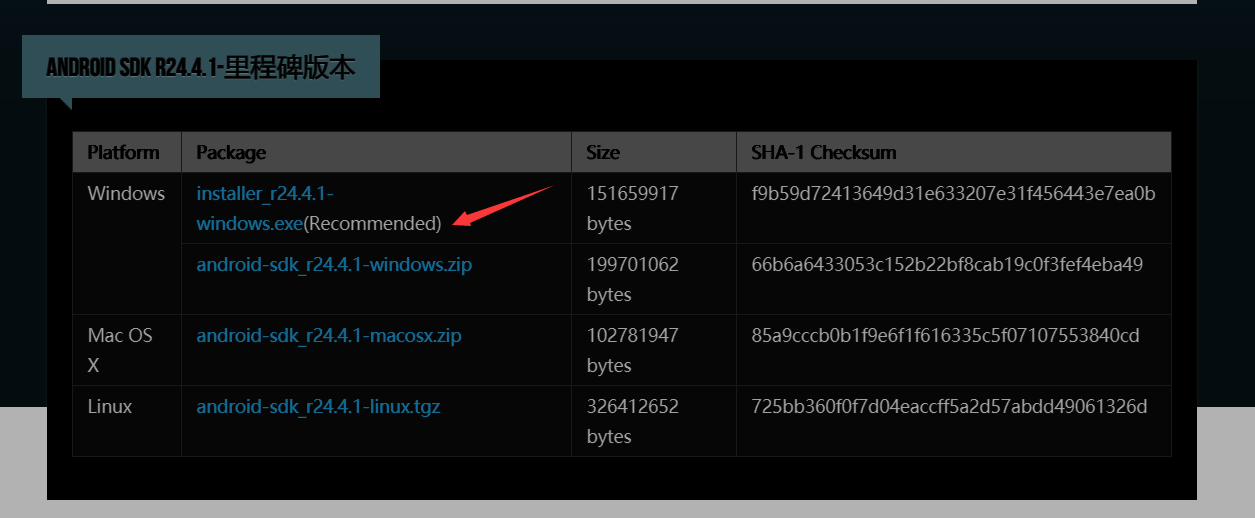Click size value 102781947 bytes
Screen dimensions: 1255x518
[x=633, y=350]
